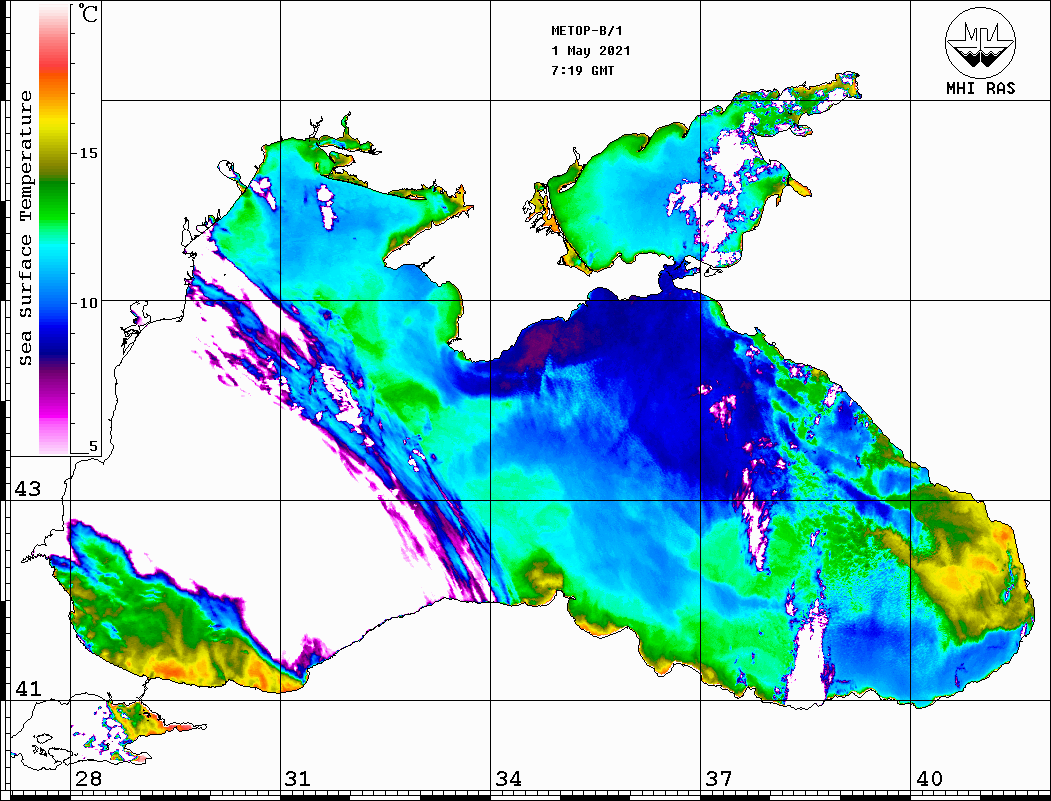
Task: Click longitude label '34'
Action: pyautogui.click(x=509, y=778)
